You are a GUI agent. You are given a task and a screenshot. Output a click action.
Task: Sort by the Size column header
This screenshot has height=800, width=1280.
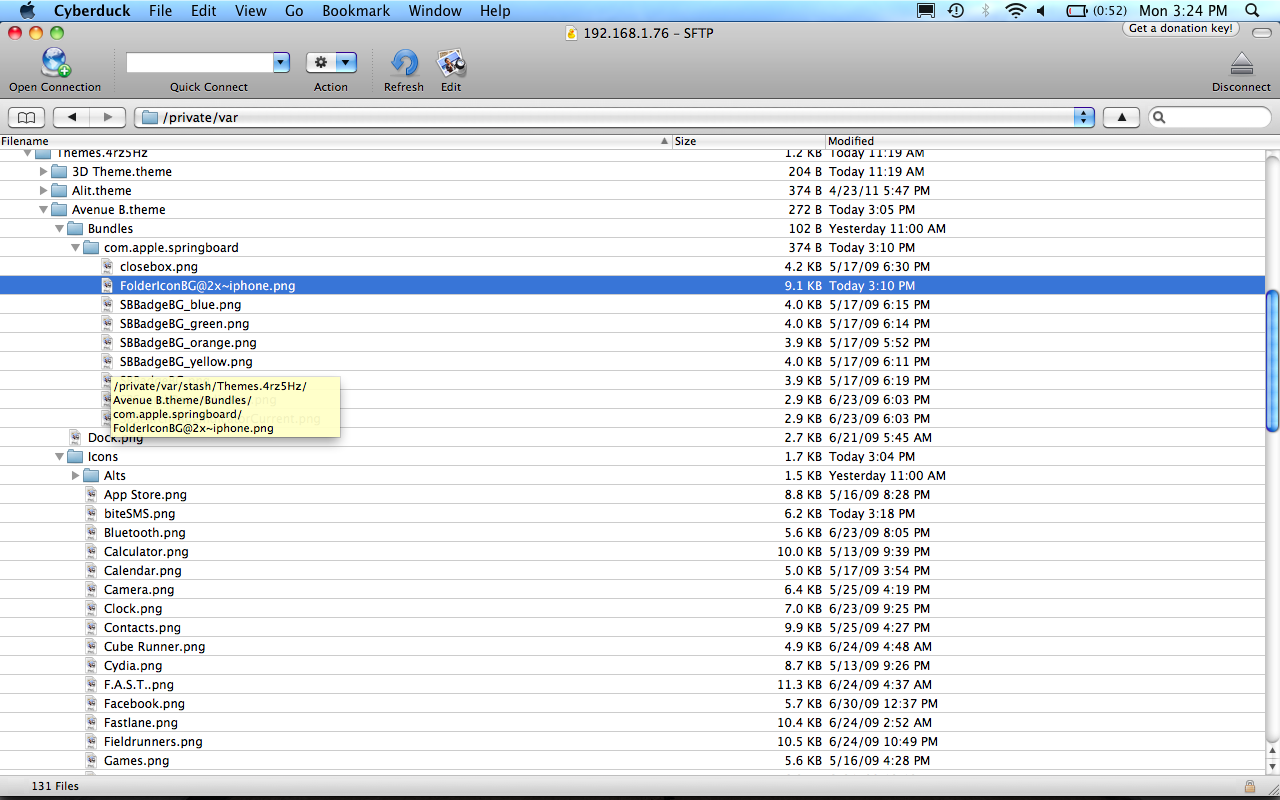748,141
